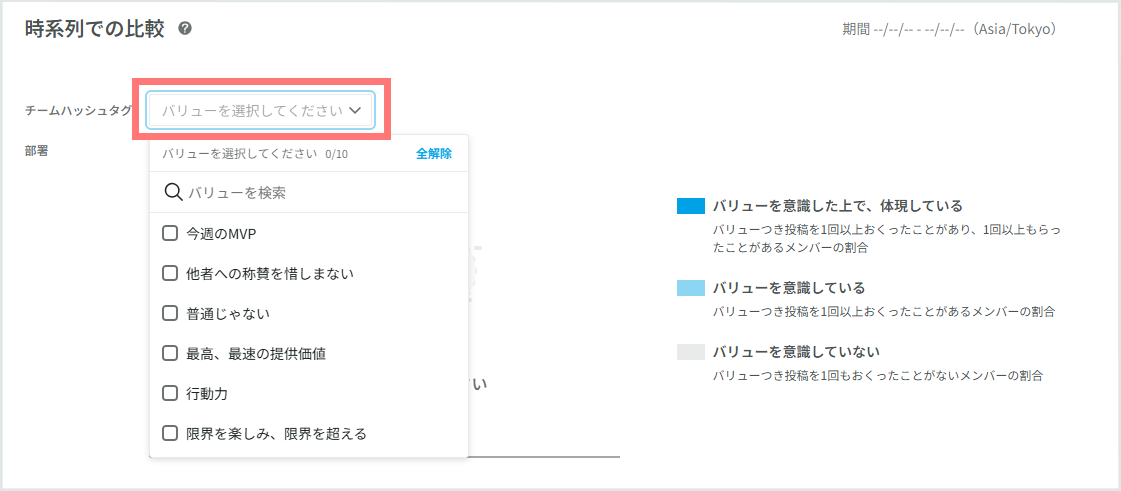
Task: Click the チームハッシュタグ label
Action: tap(79, 111)
